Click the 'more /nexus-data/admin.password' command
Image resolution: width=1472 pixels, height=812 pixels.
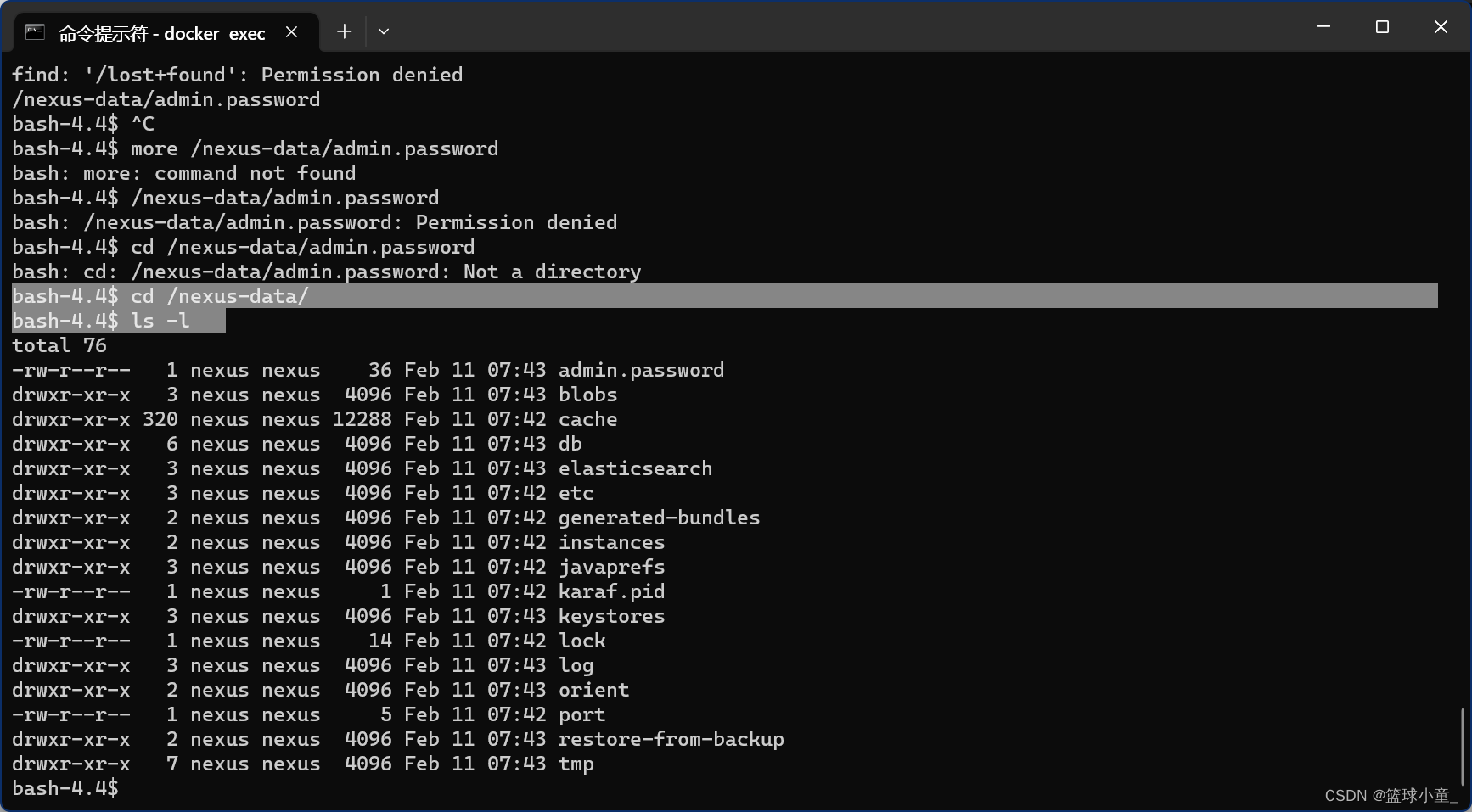(314, 148)
